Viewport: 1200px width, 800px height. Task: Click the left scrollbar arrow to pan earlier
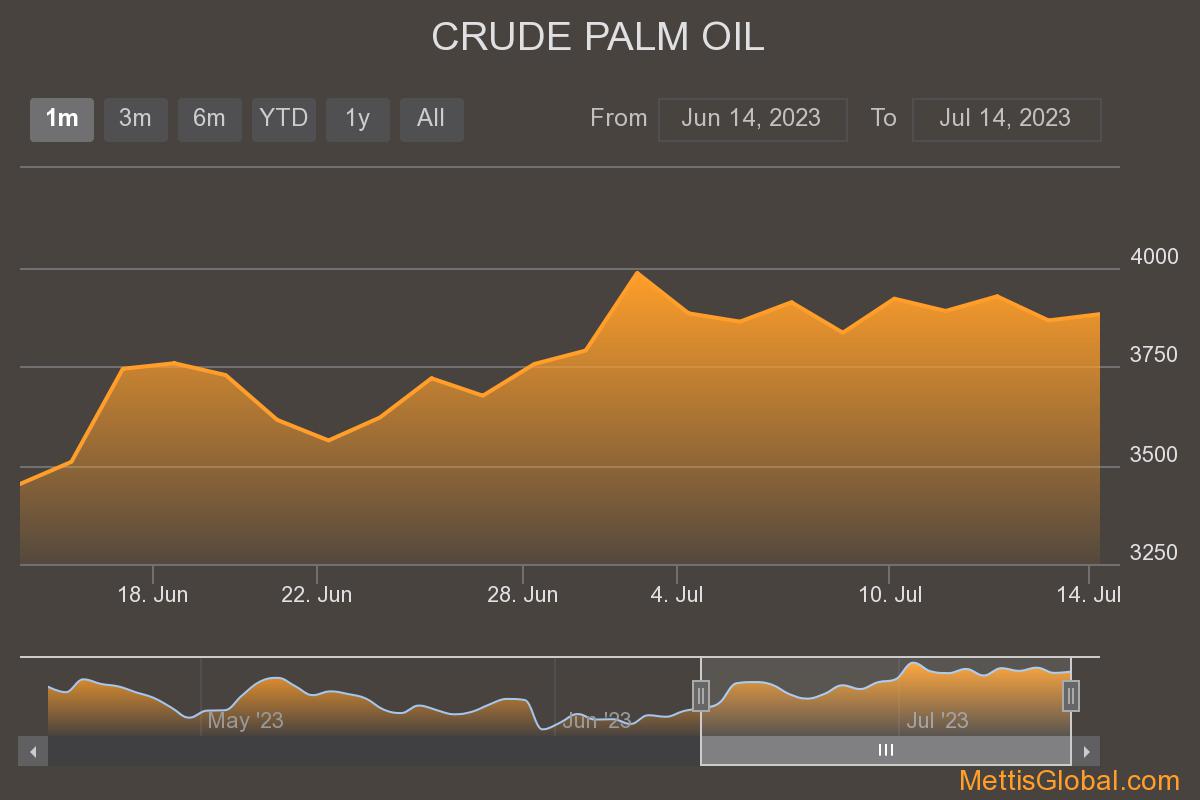[31, 749]
